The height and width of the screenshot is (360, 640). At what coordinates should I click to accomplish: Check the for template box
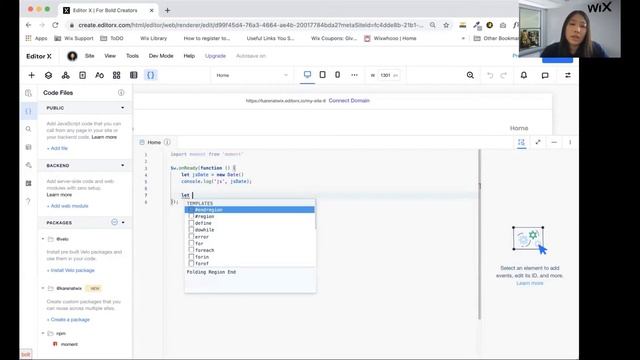pyautogui.click(x=191, y=243)
